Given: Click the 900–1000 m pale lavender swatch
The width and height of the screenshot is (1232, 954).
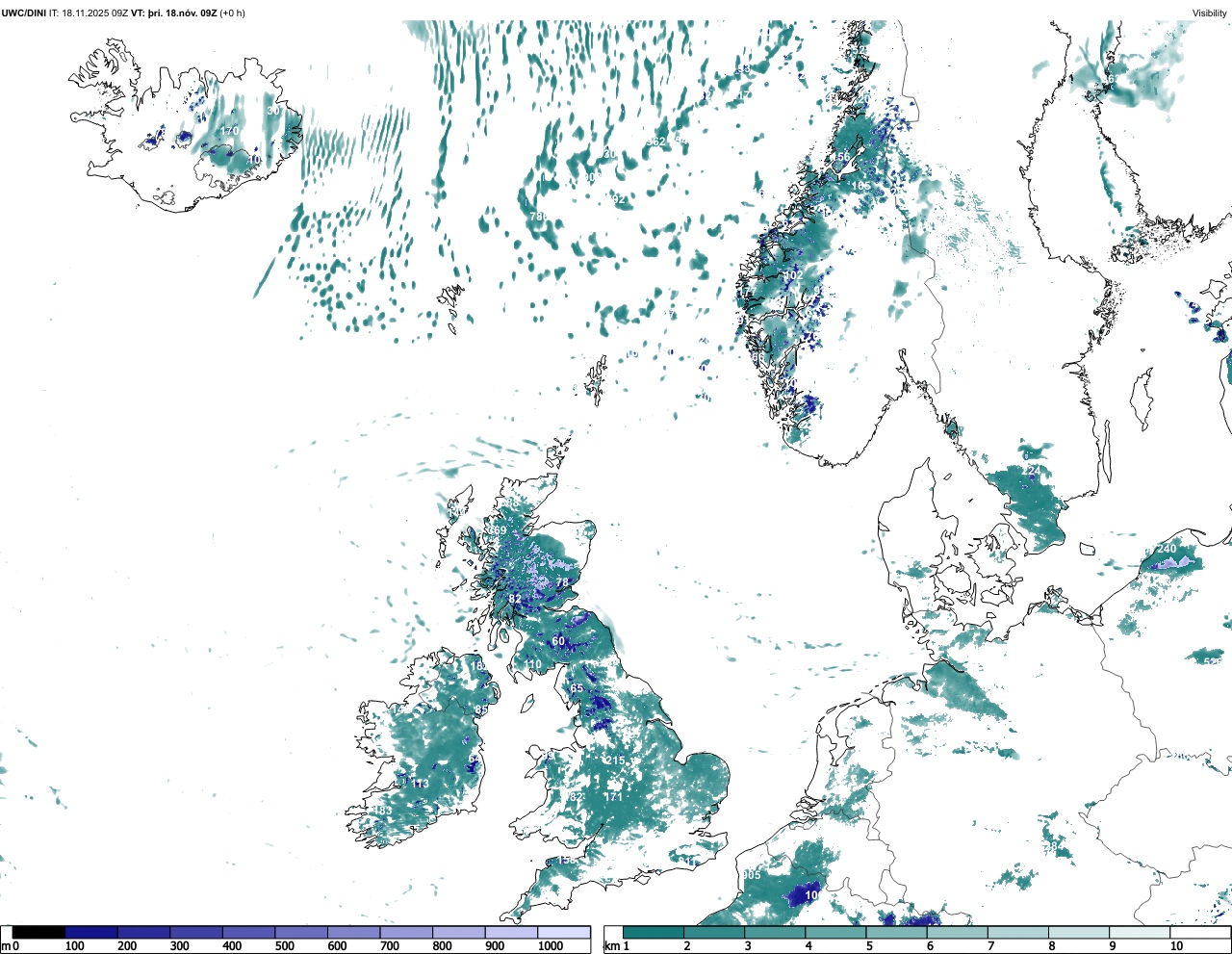Looking at the screenshot, I should coord(511,932).
